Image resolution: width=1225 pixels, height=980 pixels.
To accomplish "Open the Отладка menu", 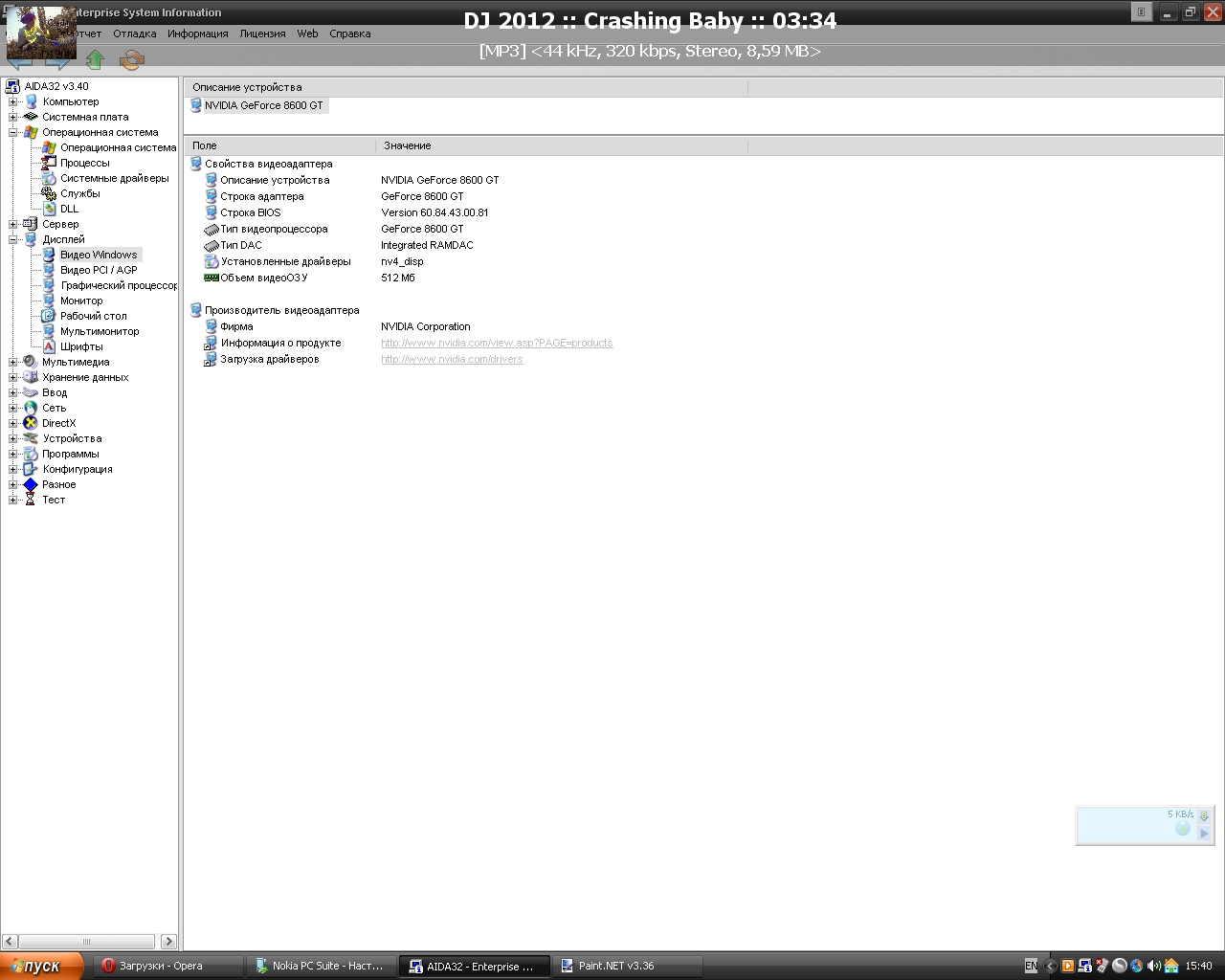I will click(x=134, y=33).
